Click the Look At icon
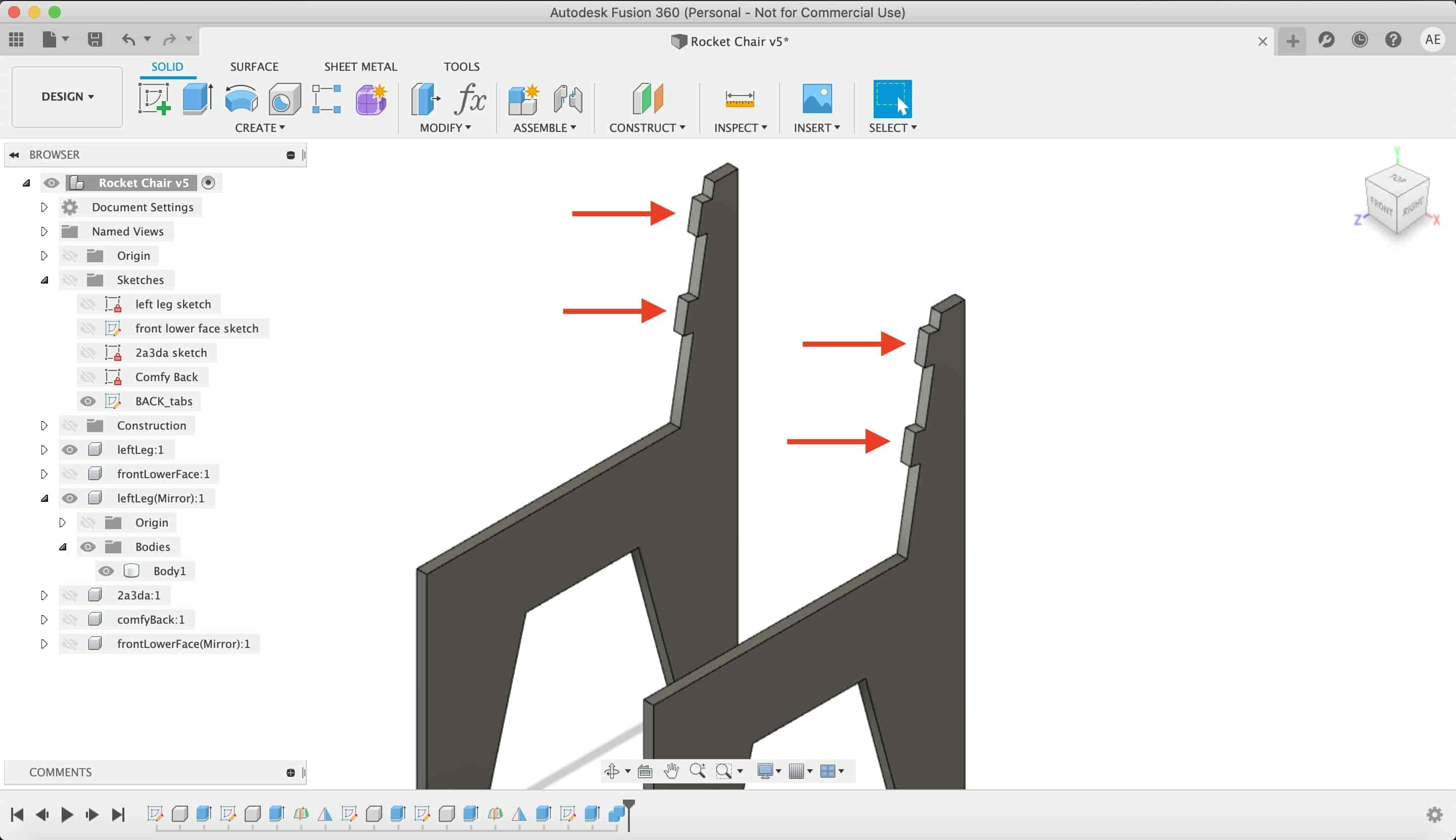This screenshot has height=840, width=1456. pos(645,771)
